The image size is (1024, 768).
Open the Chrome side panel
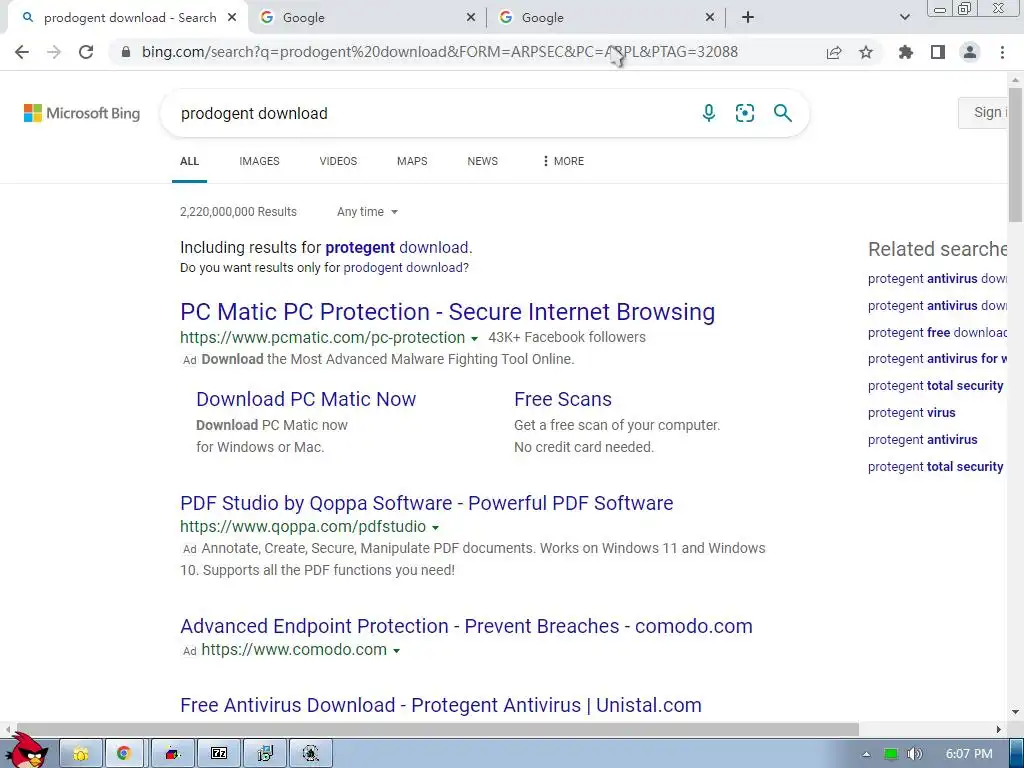(938, 52)
